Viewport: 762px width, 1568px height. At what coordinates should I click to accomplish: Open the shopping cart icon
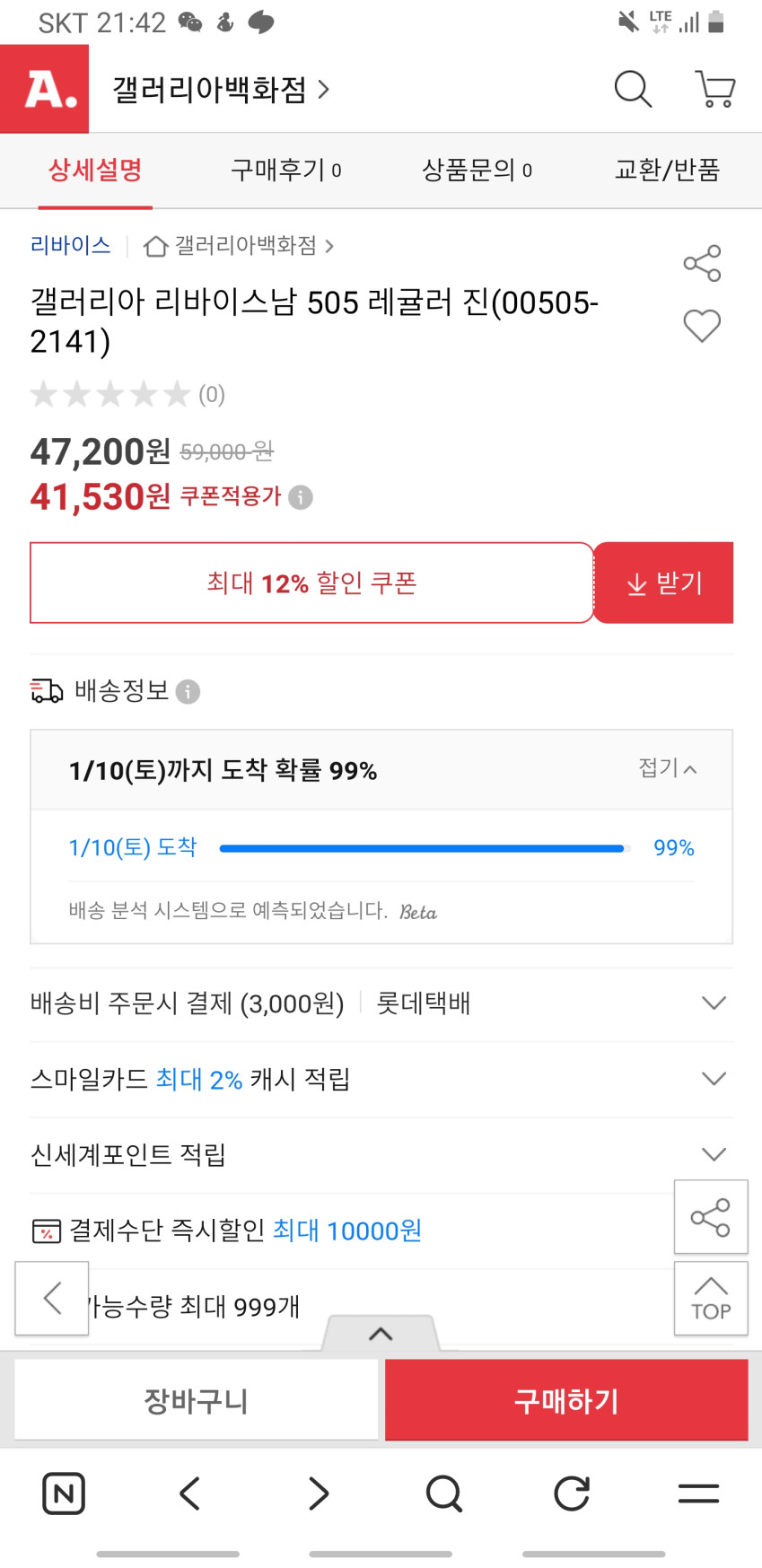click(715, 89)
